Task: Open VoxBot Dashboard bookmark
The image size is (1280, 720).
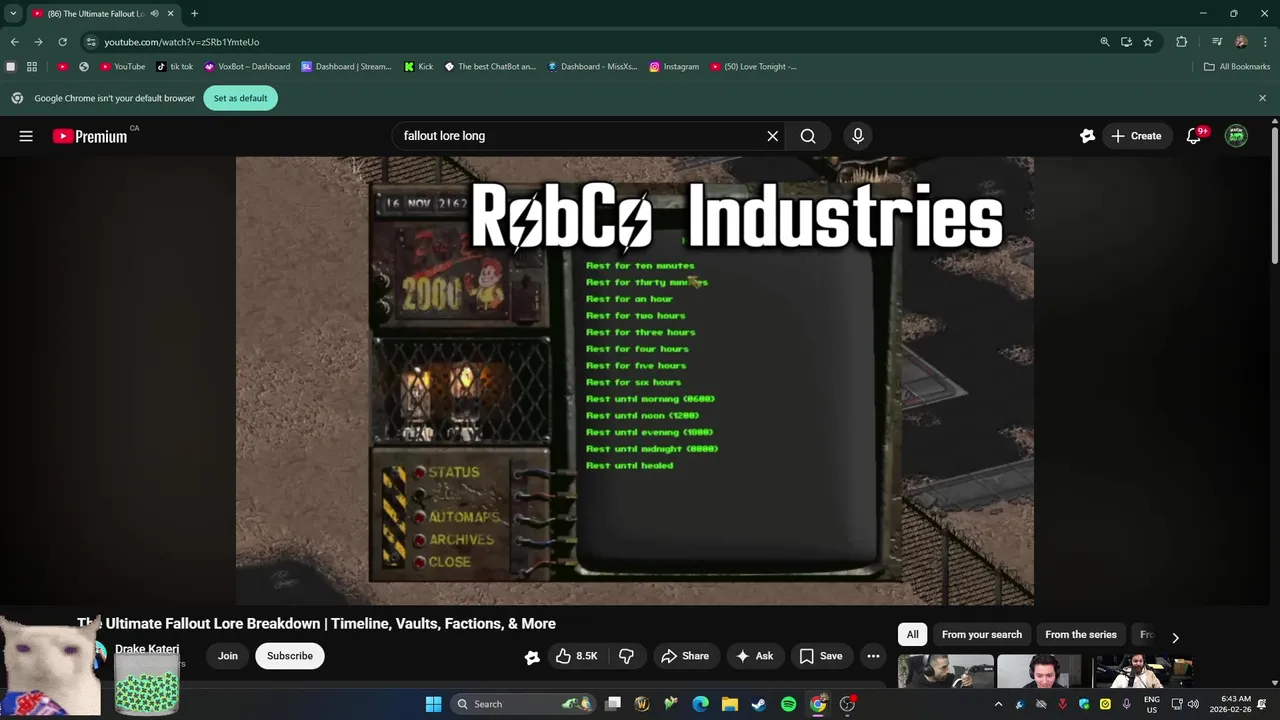Action: 247,67
